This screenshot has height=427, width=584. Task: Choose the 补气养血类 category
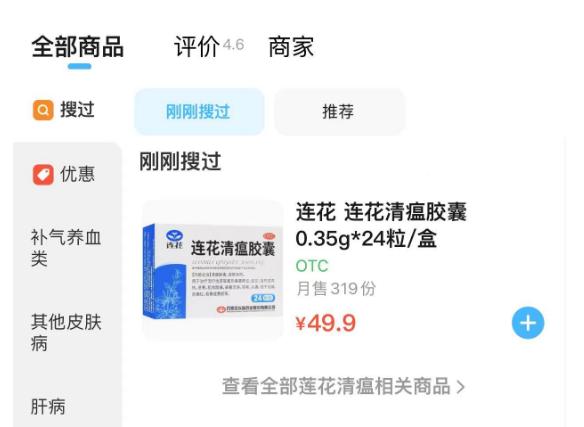click(66, 248)
